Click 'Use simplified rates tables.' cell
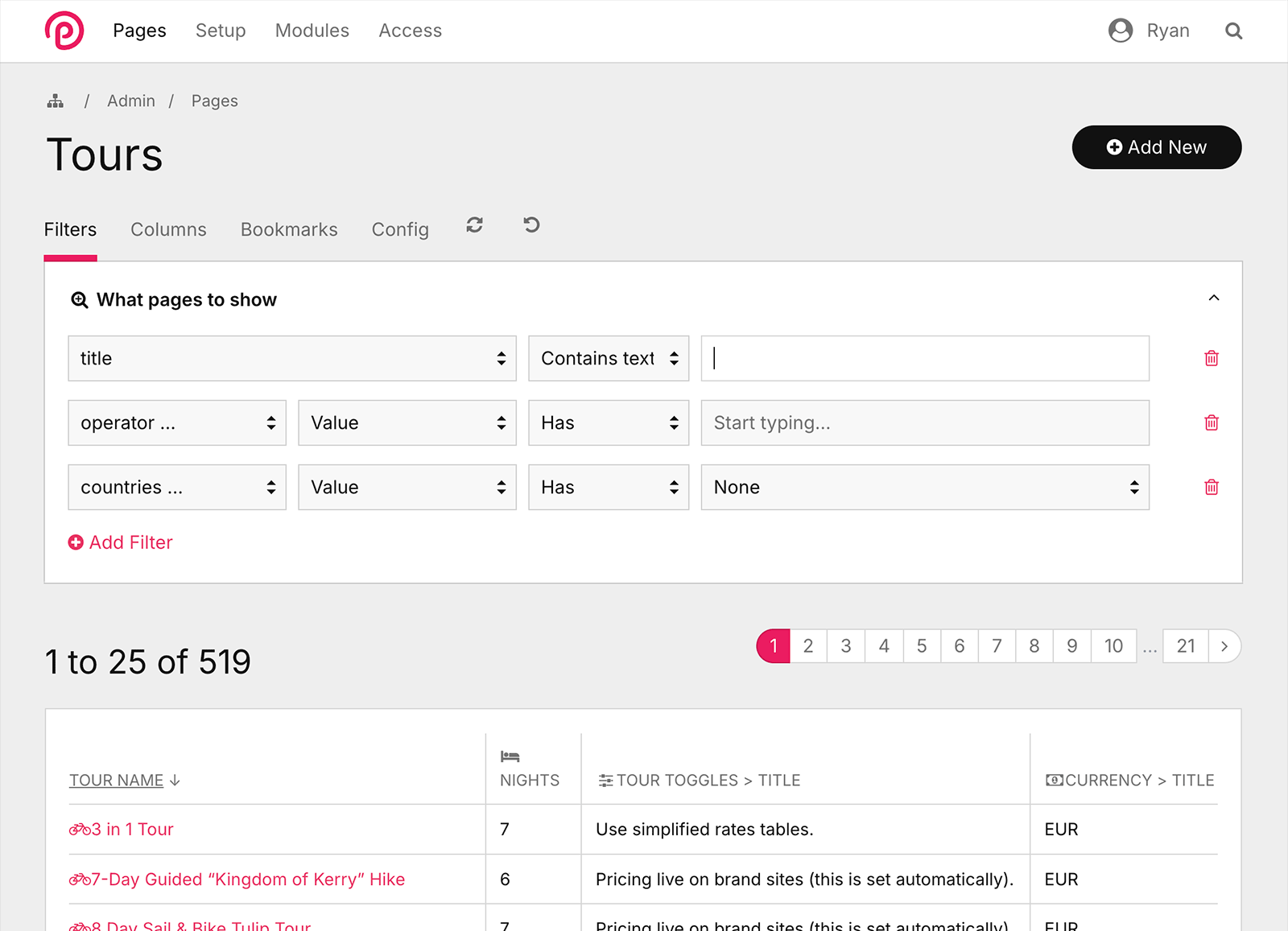This screenshot has width=1288, height=931. coord(704,829)
